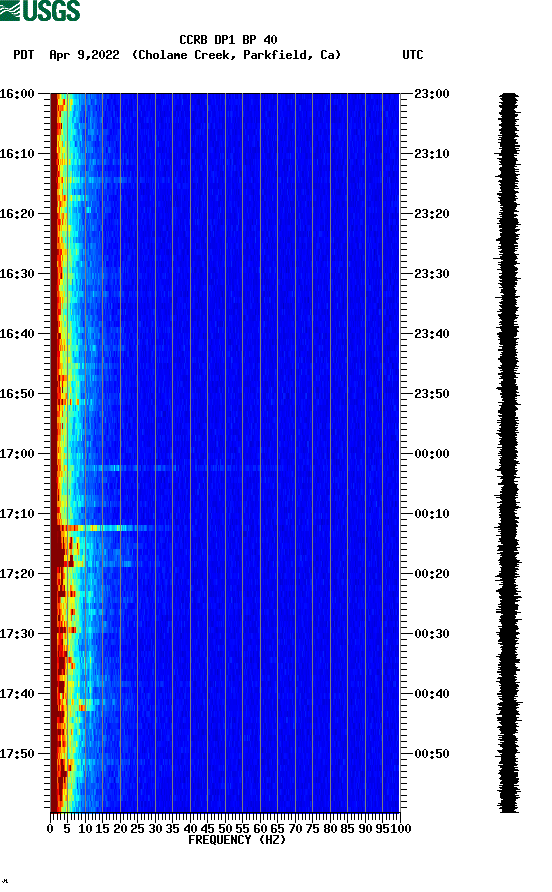Viewport: 552px width, 892px height.
Task: Click the 16:00 PDT time label
Action: pyautogui.click(x=17, y=93)
